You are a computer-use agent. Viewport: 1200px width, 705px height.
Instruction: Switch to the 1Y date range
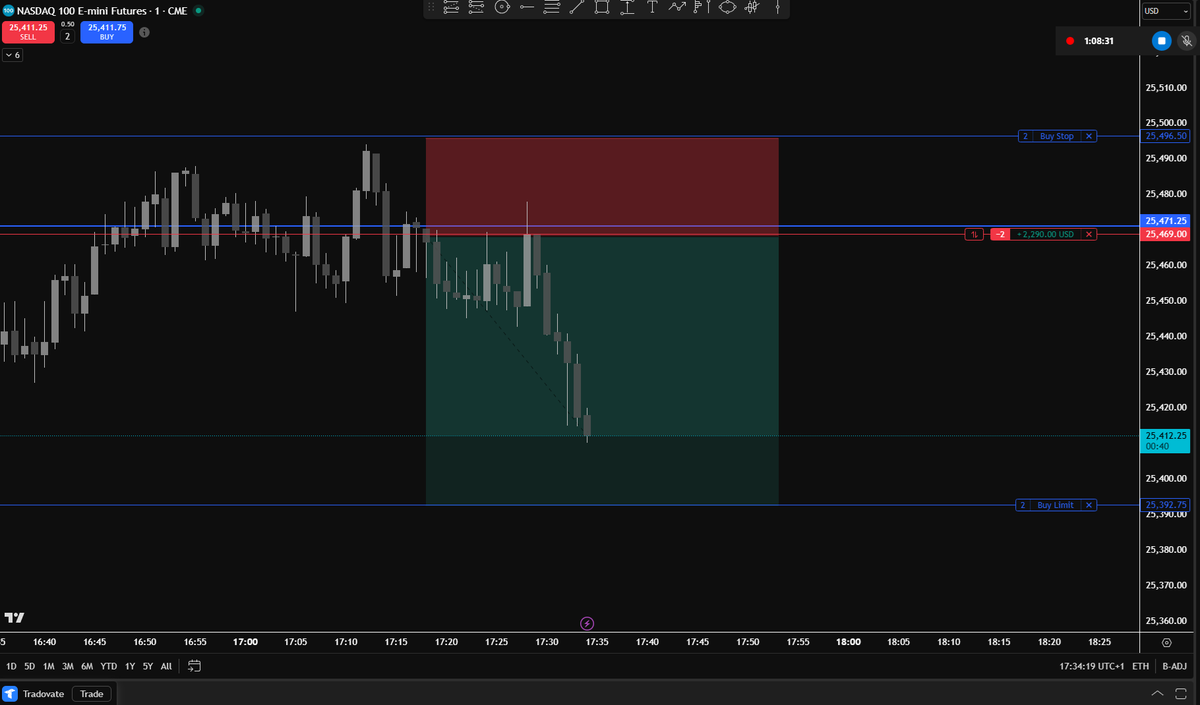coord(130,666)
